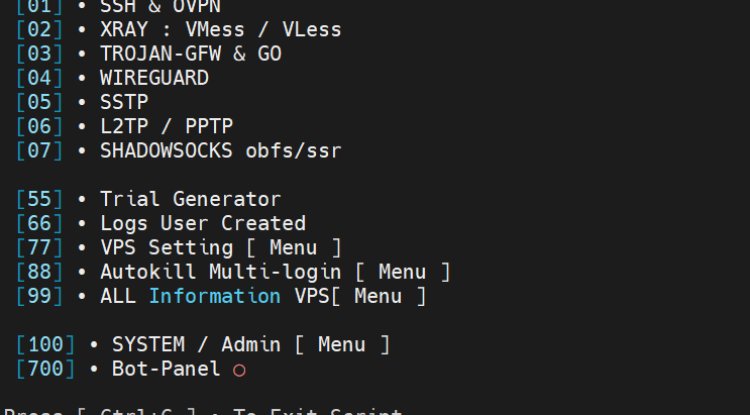Viewport: 750px width, 415px height.
Task: Click the [100] option number
Action: click(46, 344)
